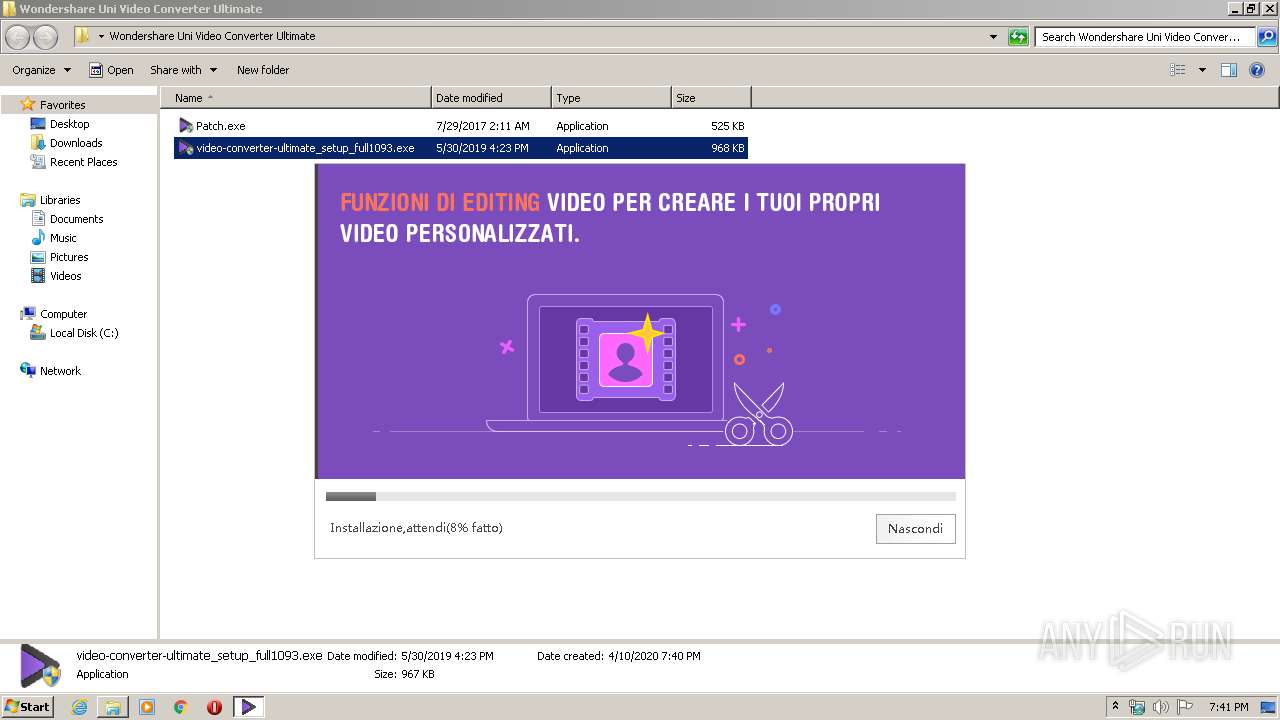Expand the address bar history dropdown
This screenshot has width=1280, height=720.
(993, 37)
